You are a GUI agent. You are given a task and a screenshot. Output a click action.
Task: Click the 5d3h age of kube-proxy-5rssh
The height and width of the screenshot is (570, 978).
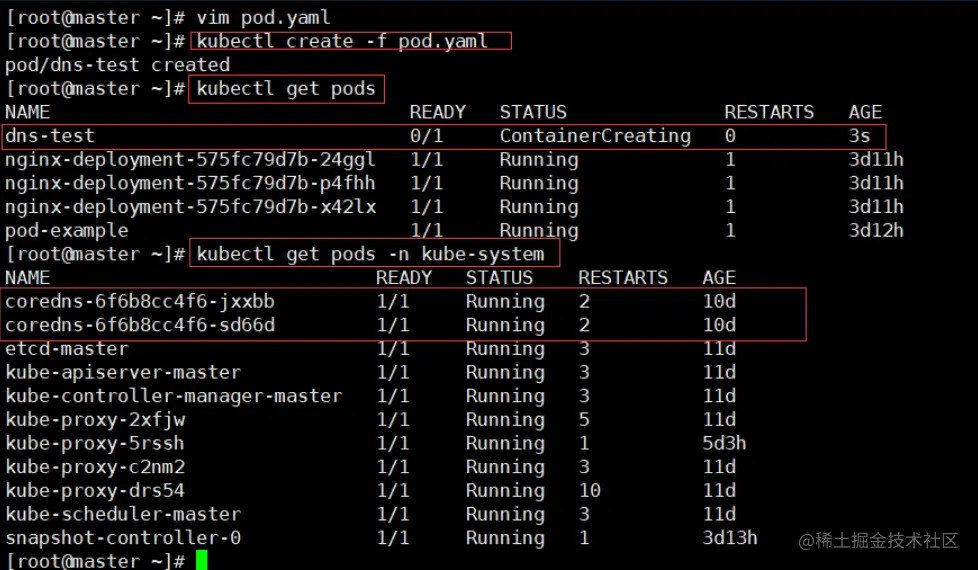pos(724,443)
